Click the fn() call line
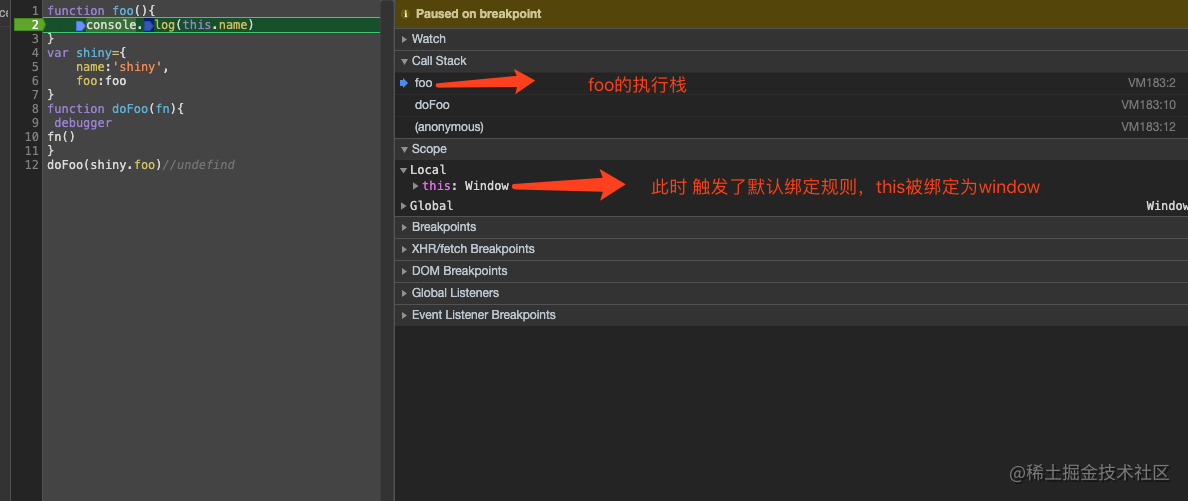This screenshot has height=501, width=1188. [x=61, y=137]
